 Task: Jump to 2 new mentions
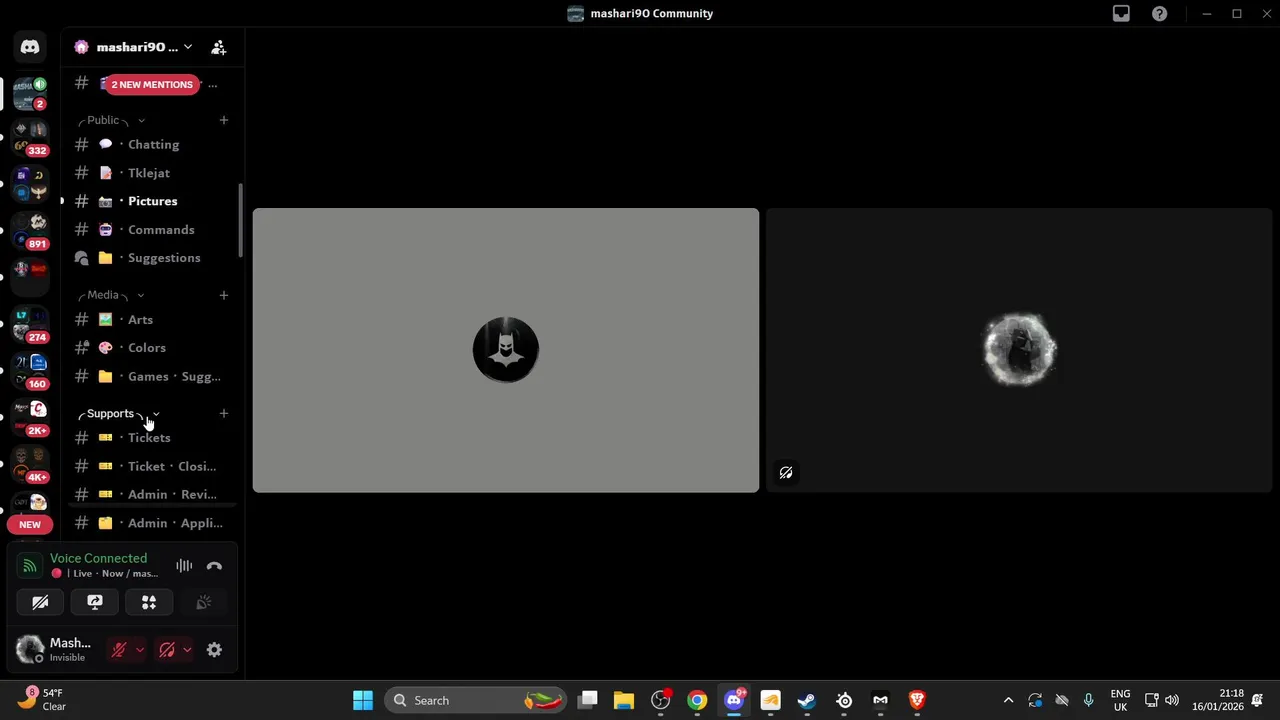[152, 84]
